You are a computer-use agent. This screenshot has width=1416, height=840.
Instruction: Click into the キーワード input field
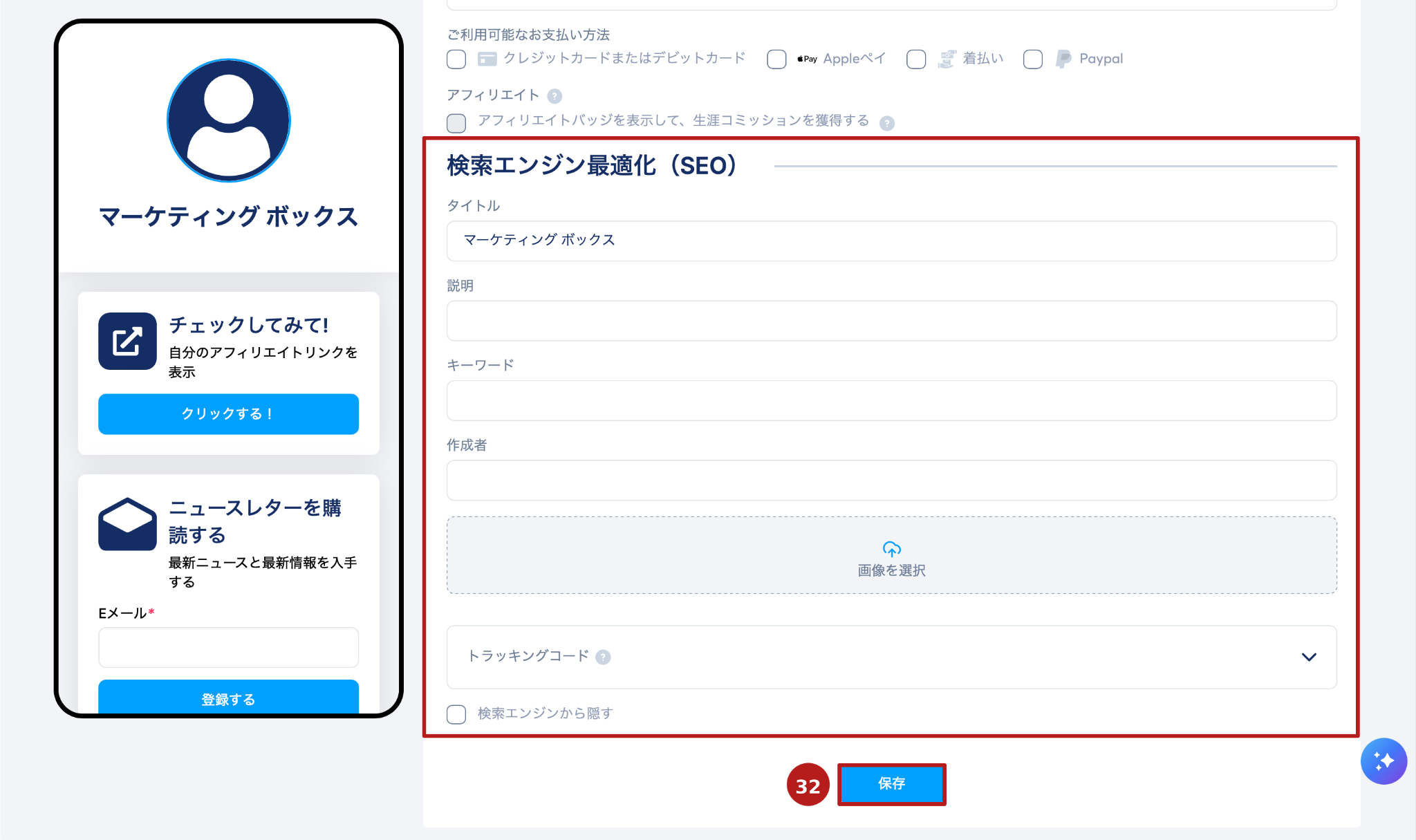click(891, 400)
